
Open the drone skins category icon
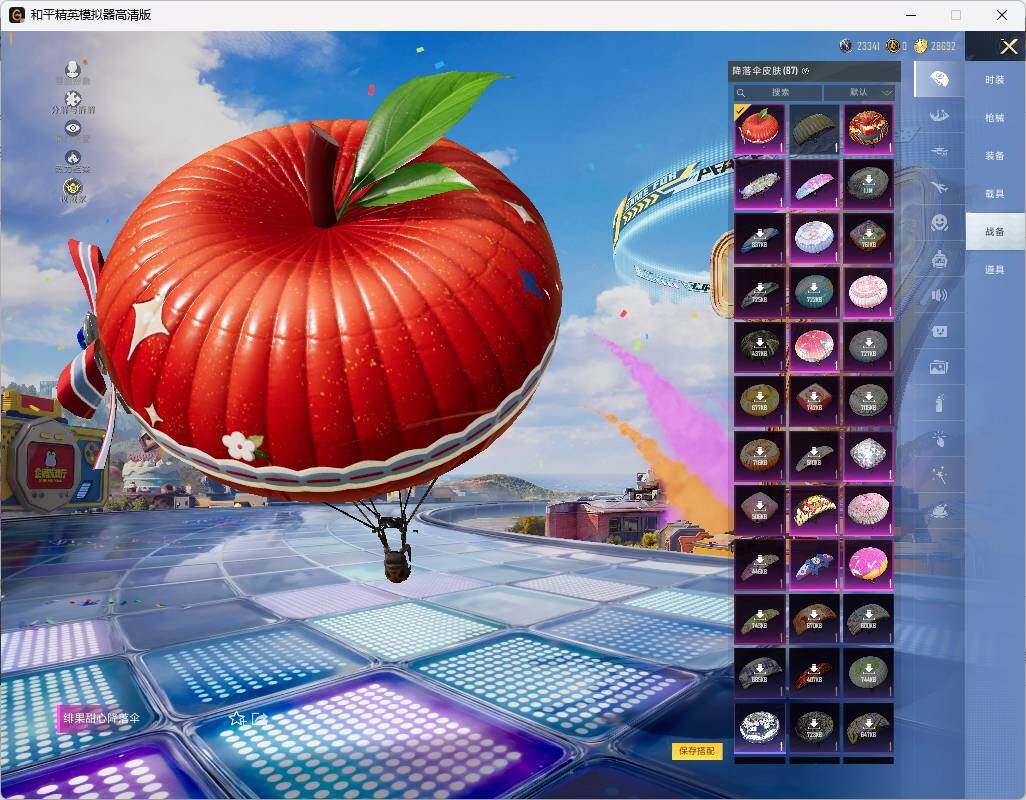click(x=939, y=152)
